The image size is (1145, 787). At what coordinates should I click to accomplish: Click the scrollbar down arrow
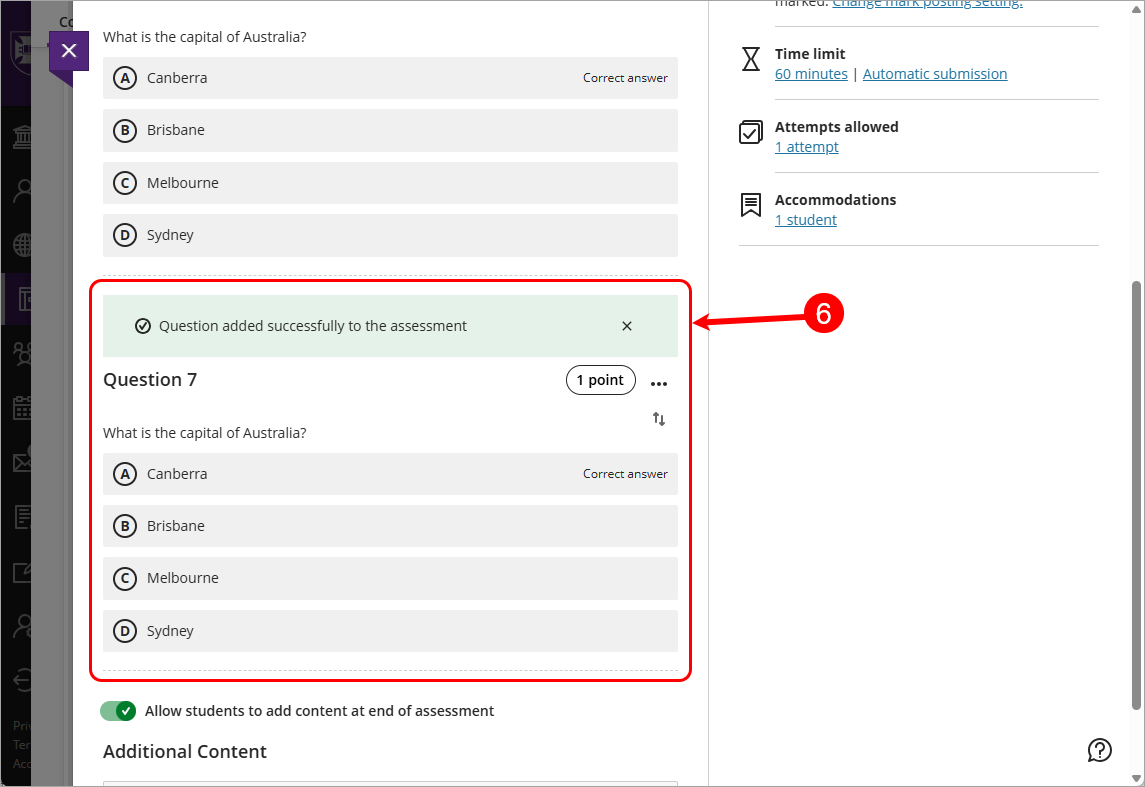1136,778
